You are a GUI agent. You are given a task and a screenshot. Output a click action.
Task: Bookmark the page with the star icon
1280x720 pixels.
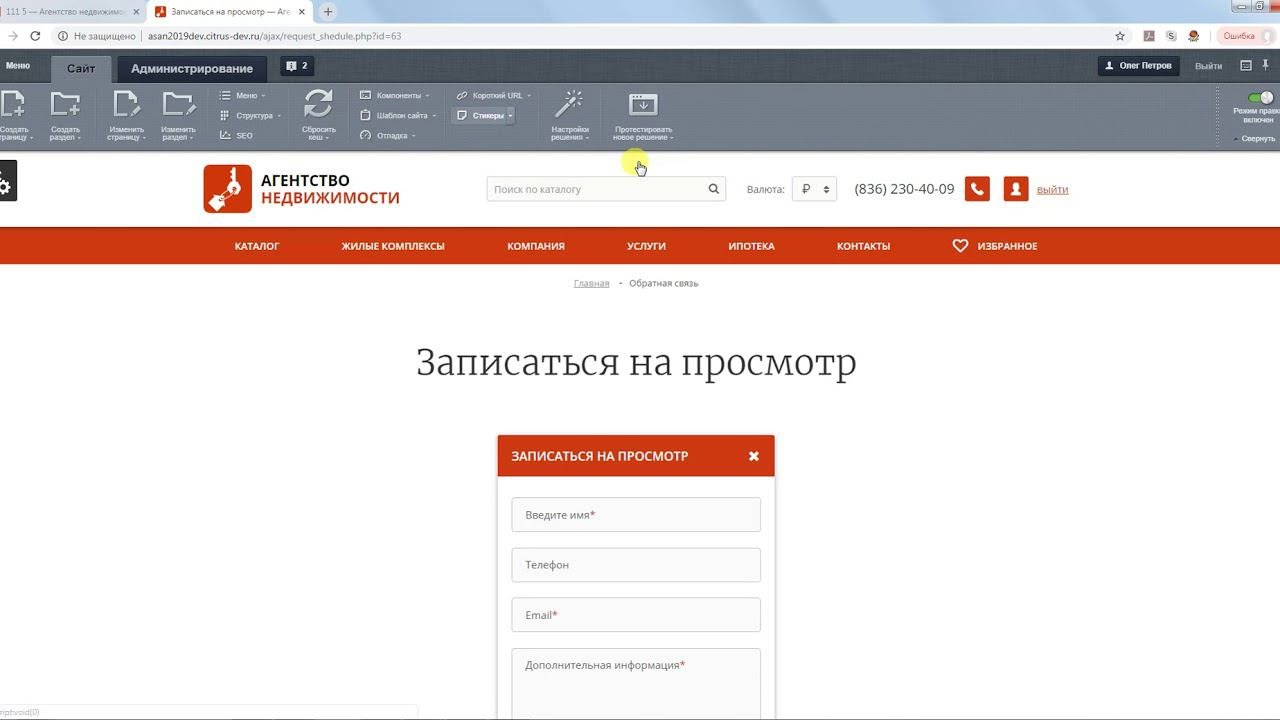coord(1120,36)
